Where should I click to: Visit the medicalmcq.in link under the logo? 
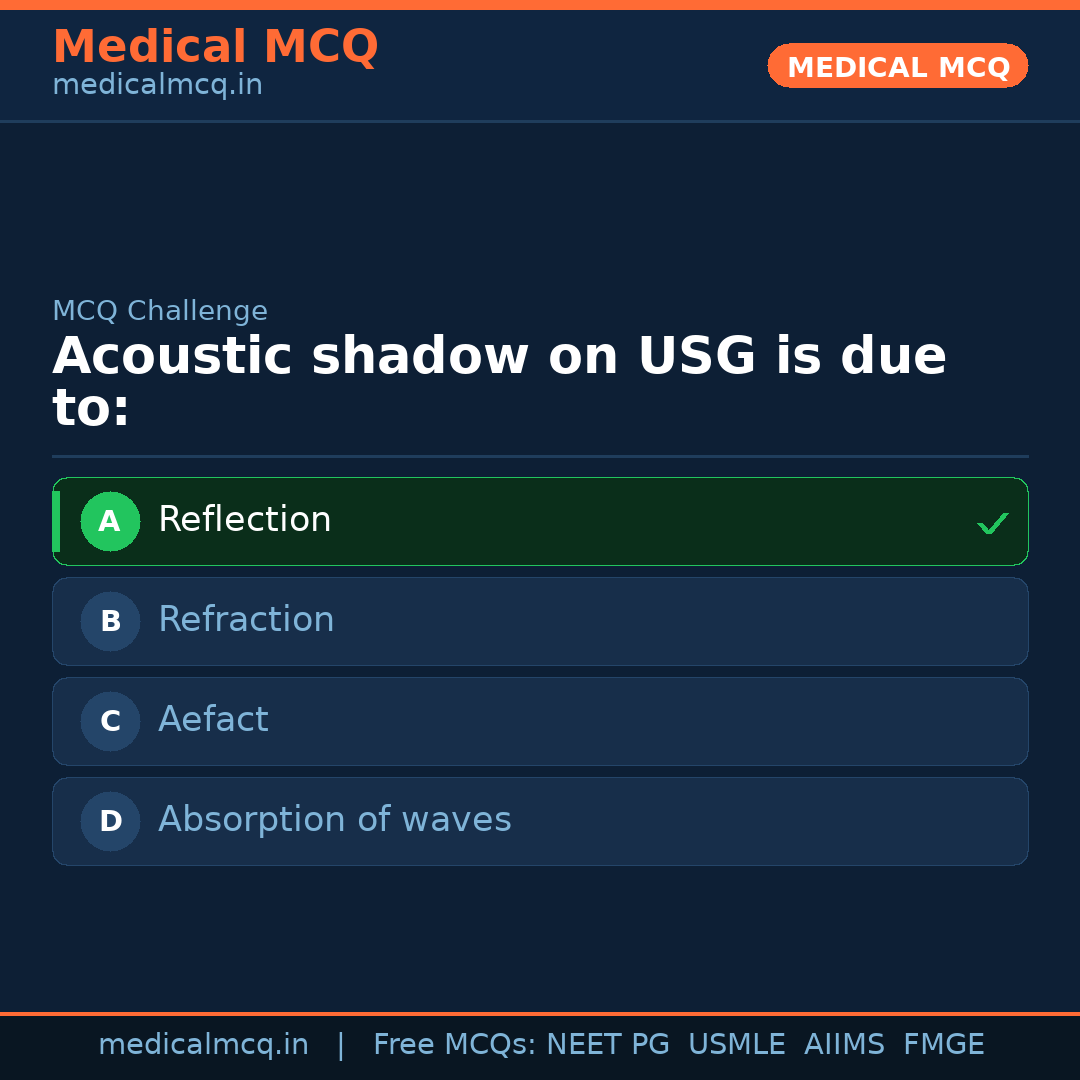[x=157, y=84]
